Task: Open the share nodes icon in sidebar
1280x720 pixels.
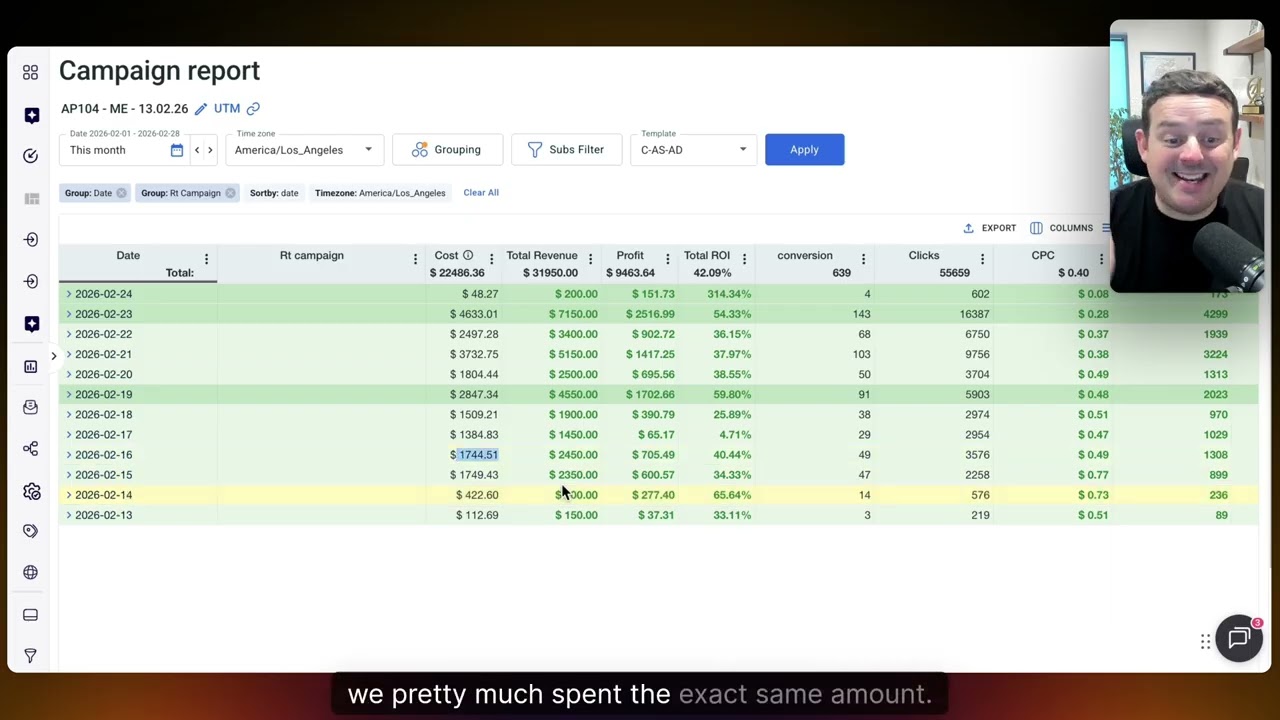Action: point(30,449)
